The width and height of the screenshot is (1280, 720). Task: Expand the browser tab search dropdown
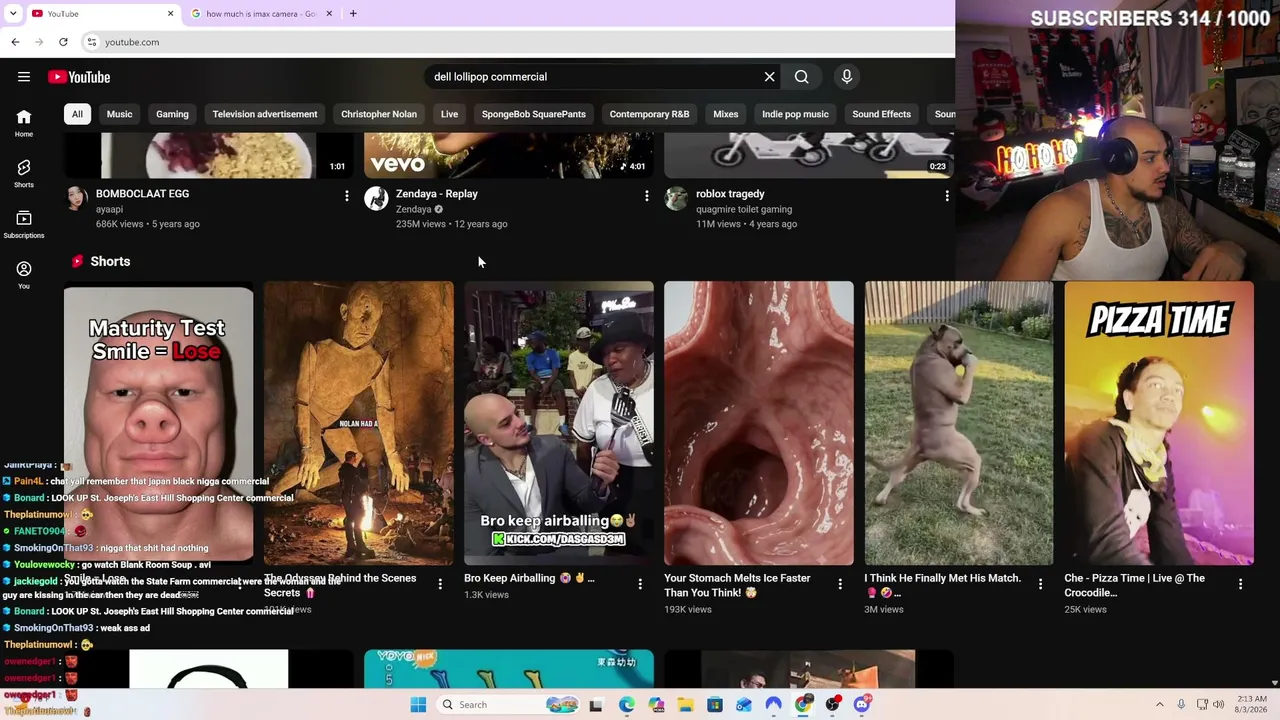(x=13, y=14)
